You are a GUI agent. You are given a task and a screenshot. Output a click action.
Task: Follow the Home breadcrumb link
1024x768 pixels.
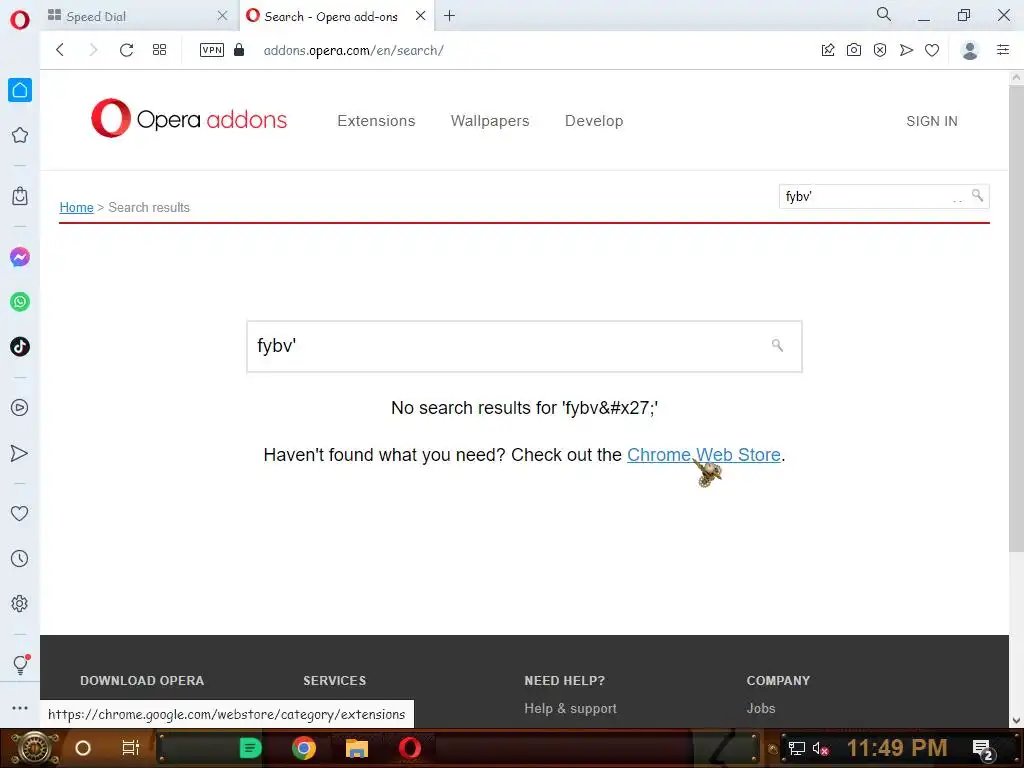(76, 207)
